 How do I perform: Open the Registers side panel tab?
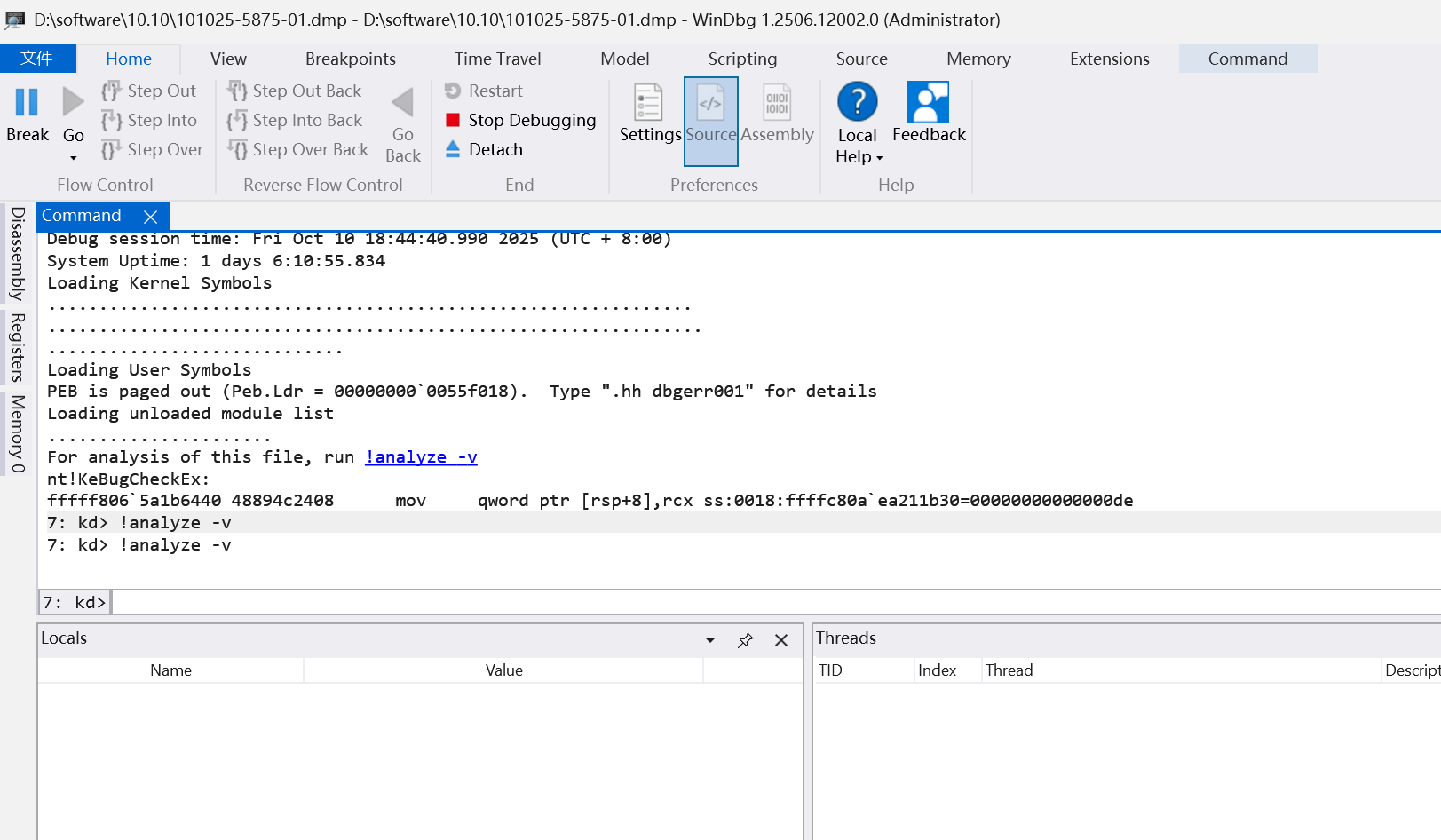(x=17, y=347)
